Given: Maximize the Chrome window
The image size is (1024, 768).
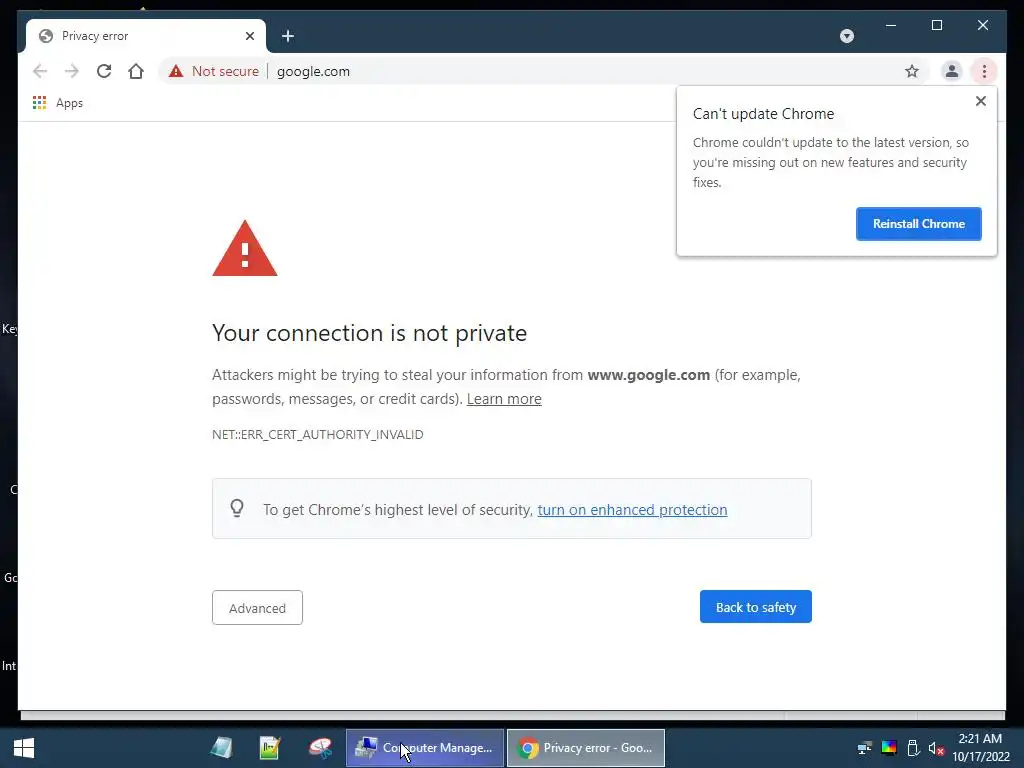Looking at the screenshot, I should coord(936,25).
